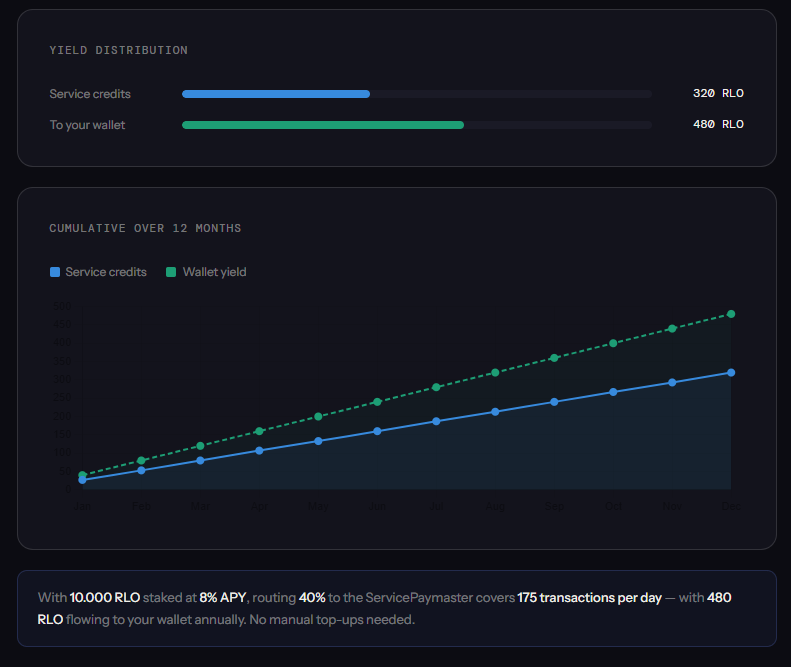Image resolution: width=791 pixels, height=667 pixels.
Task: Click the green To your wallet progress bar
Action: click(323, 125)
